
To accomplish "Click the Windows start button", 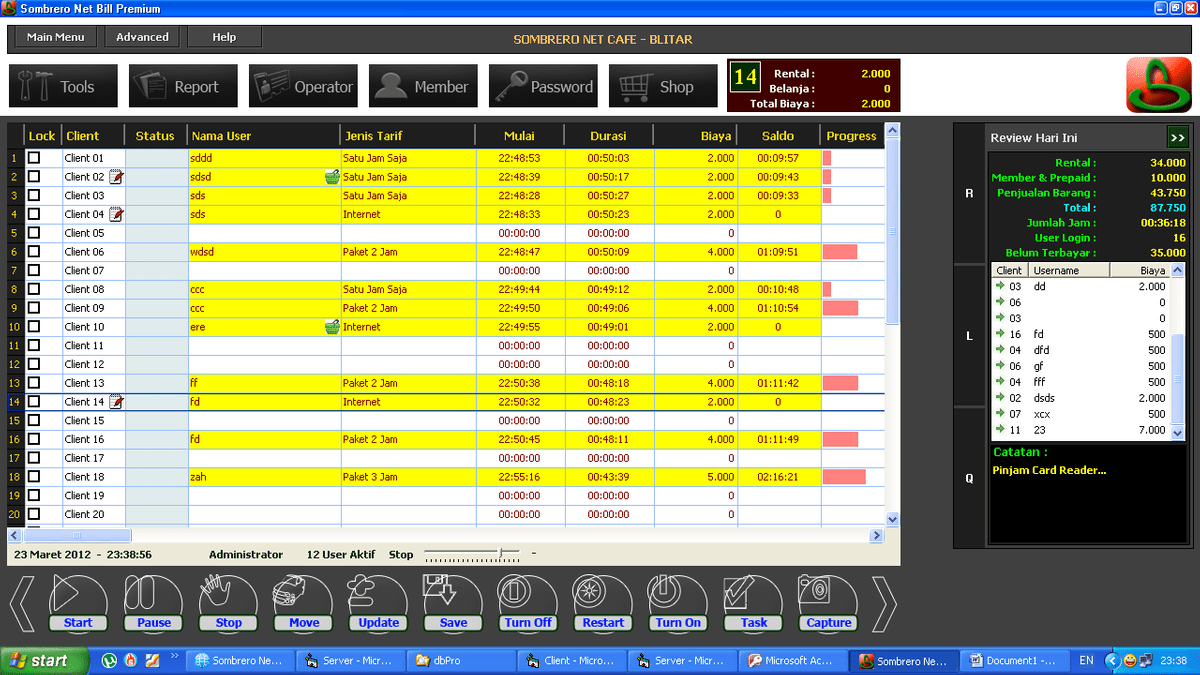I will tap(38, 661).
